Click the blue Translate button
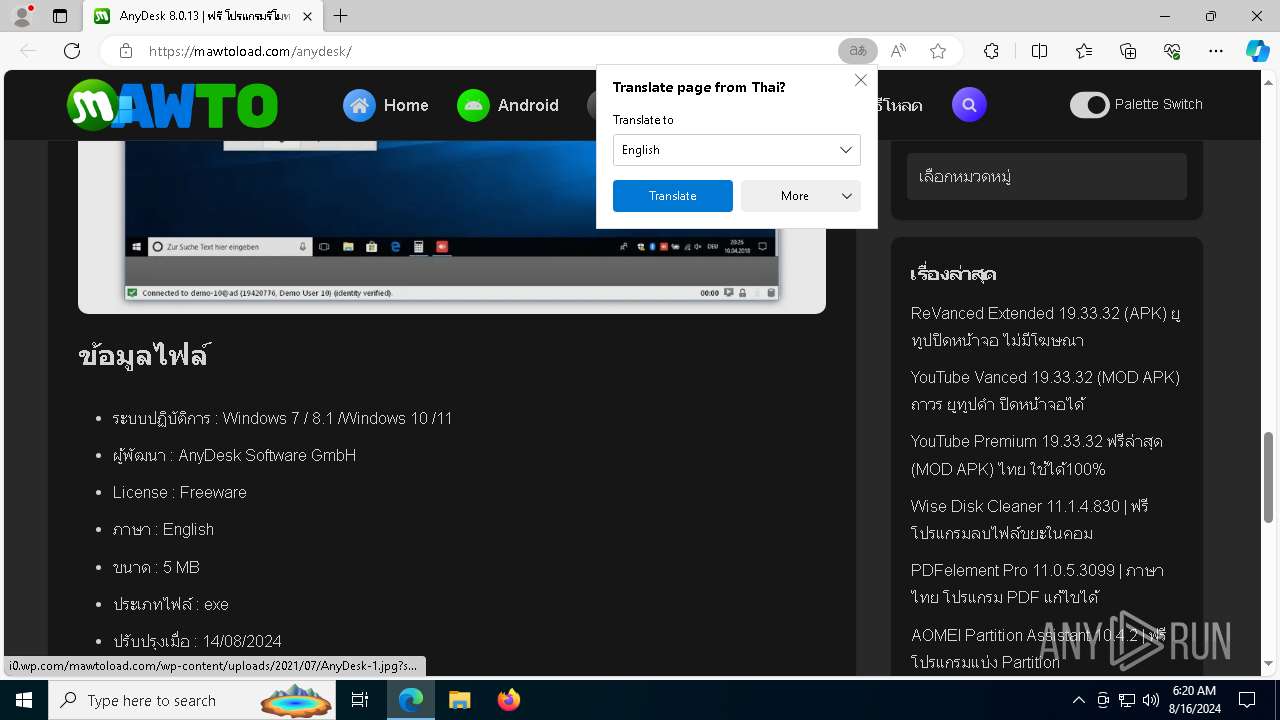This screenshot has height=720, width=1280. 673,196
